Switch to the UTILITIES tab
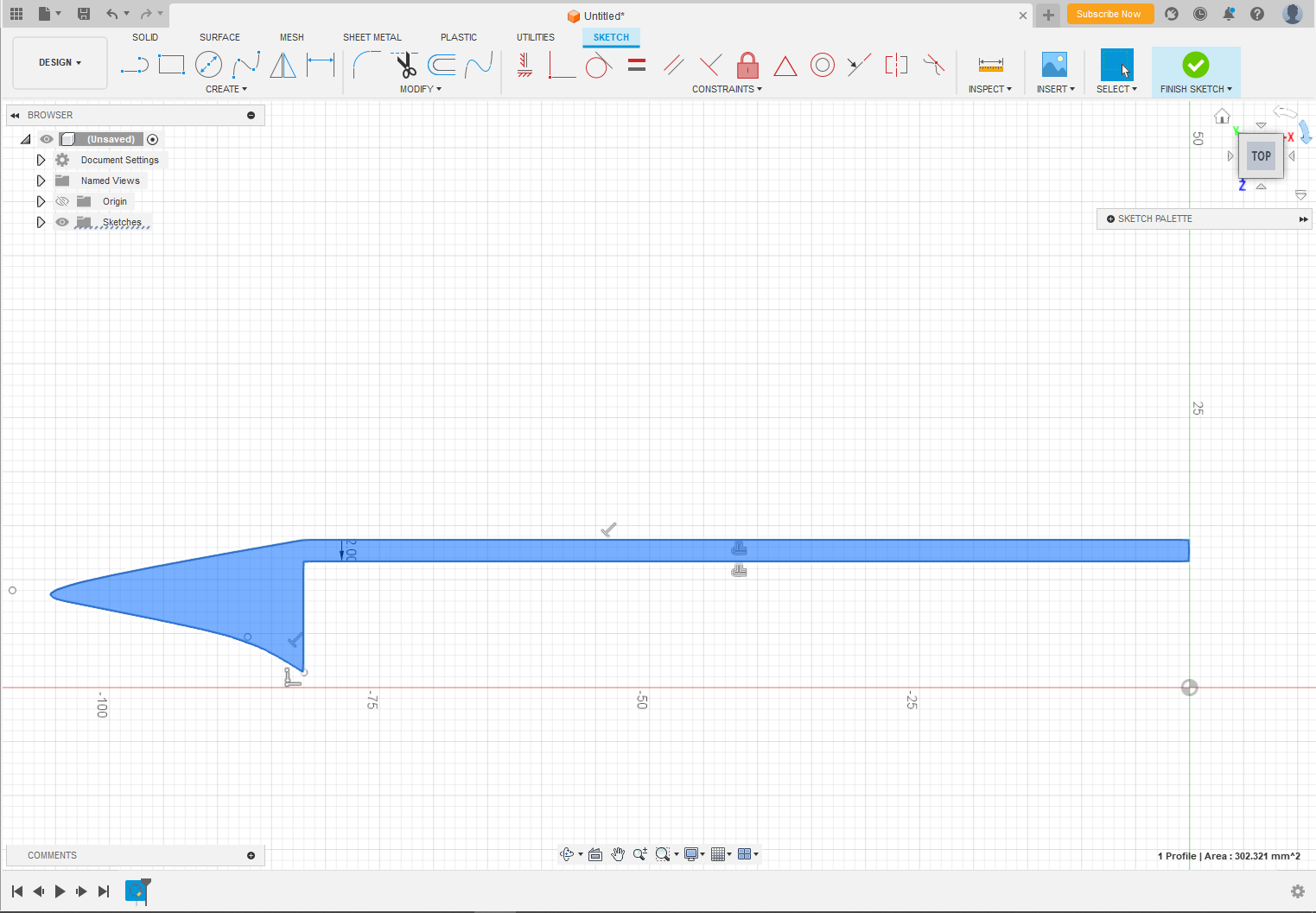The height and width of the screenshot is (913, 1316). [x=536, y=37]
